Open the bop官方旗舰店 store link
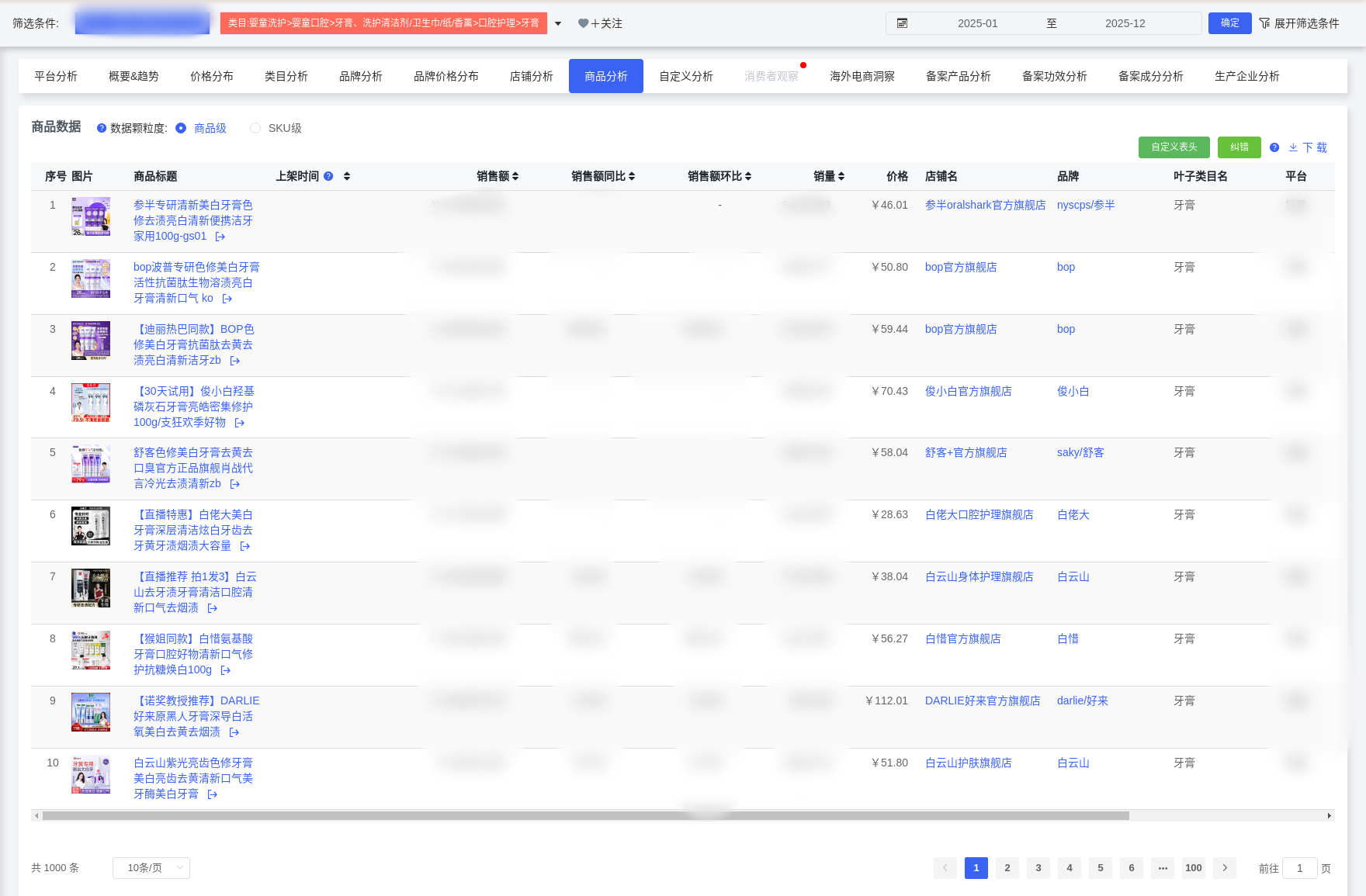Viewport: 1366px width, 896px height. pyautogui.click(x=961, y=267)
